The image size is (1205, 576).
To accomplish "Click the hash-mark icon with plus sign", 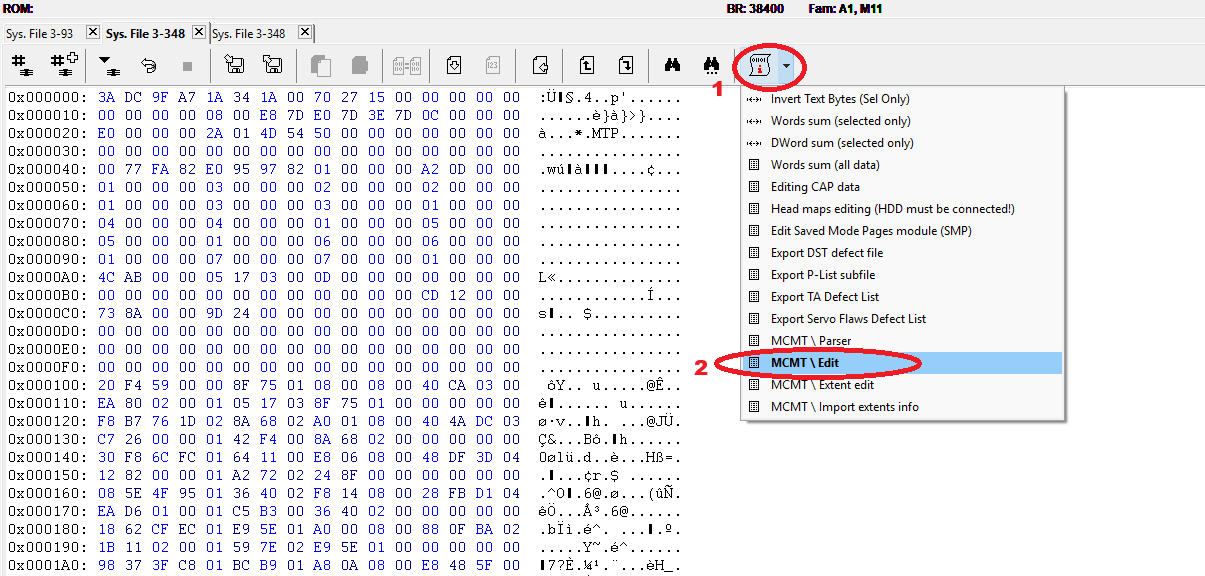I will coord(63,66).
